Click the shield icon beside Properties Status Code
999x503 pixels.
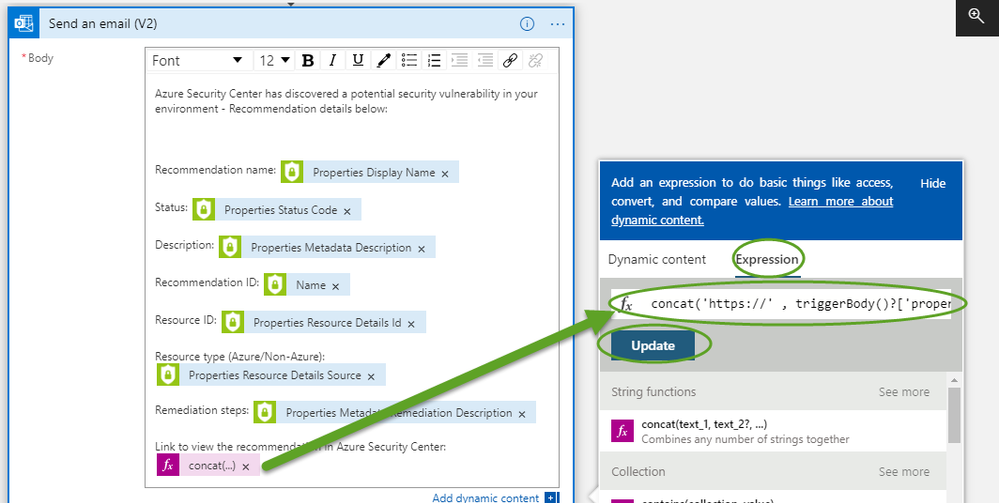[204, 210]
